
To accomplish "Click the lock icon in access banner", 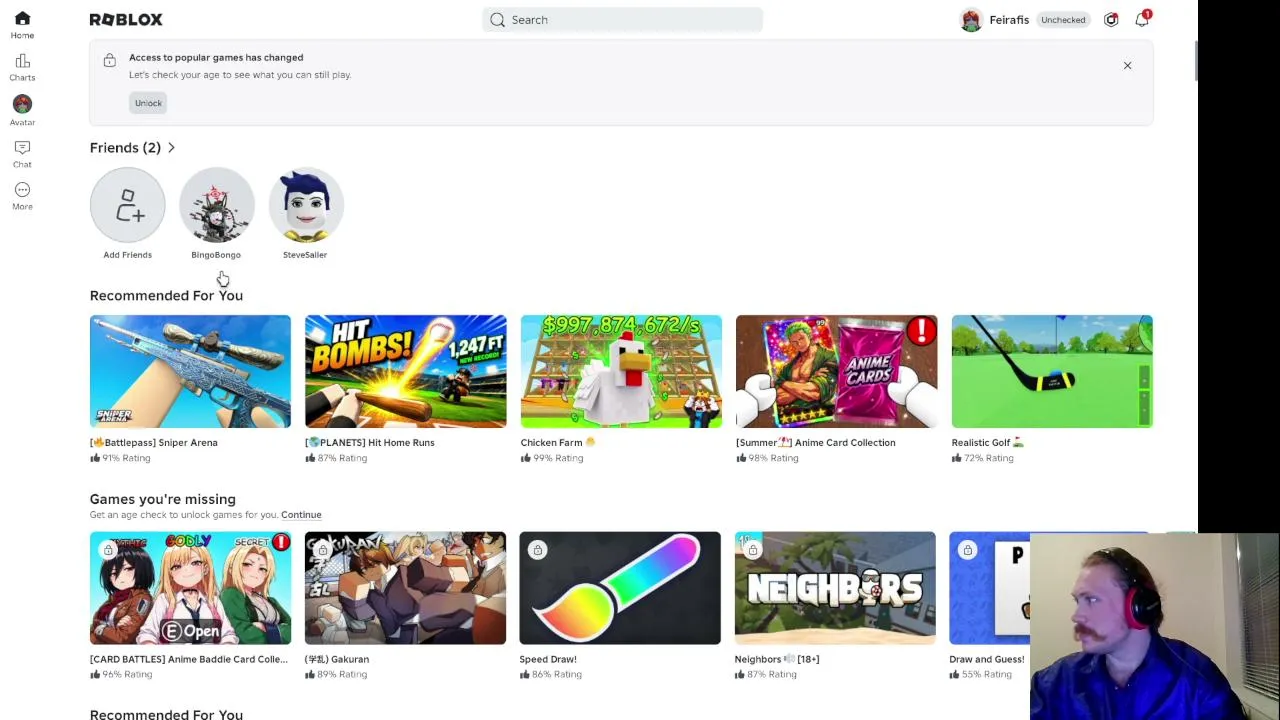I will [109, 61].
